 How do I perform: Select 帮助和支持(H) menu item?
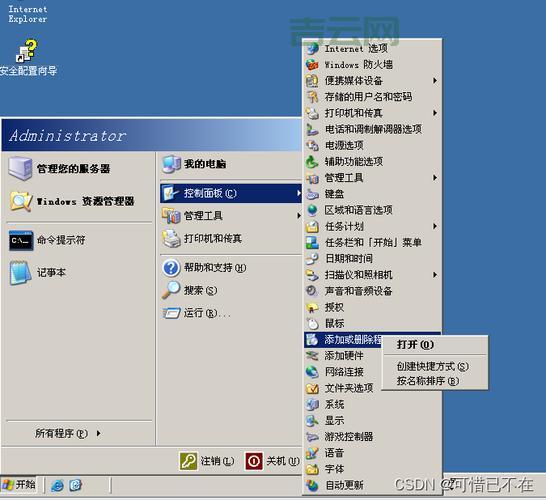231,268
